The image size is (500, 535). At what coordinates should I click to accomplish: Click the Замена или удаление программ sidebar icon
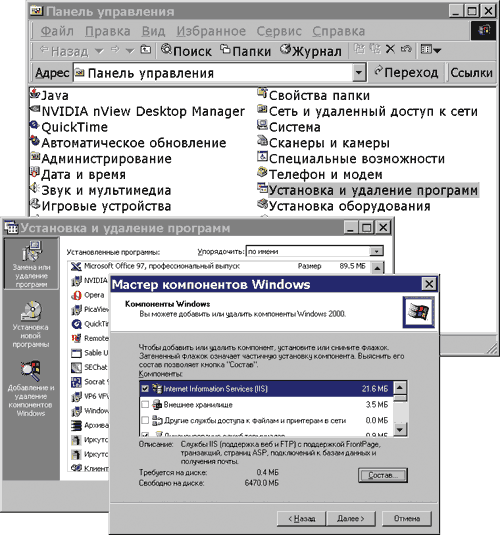tap(31, 264)
